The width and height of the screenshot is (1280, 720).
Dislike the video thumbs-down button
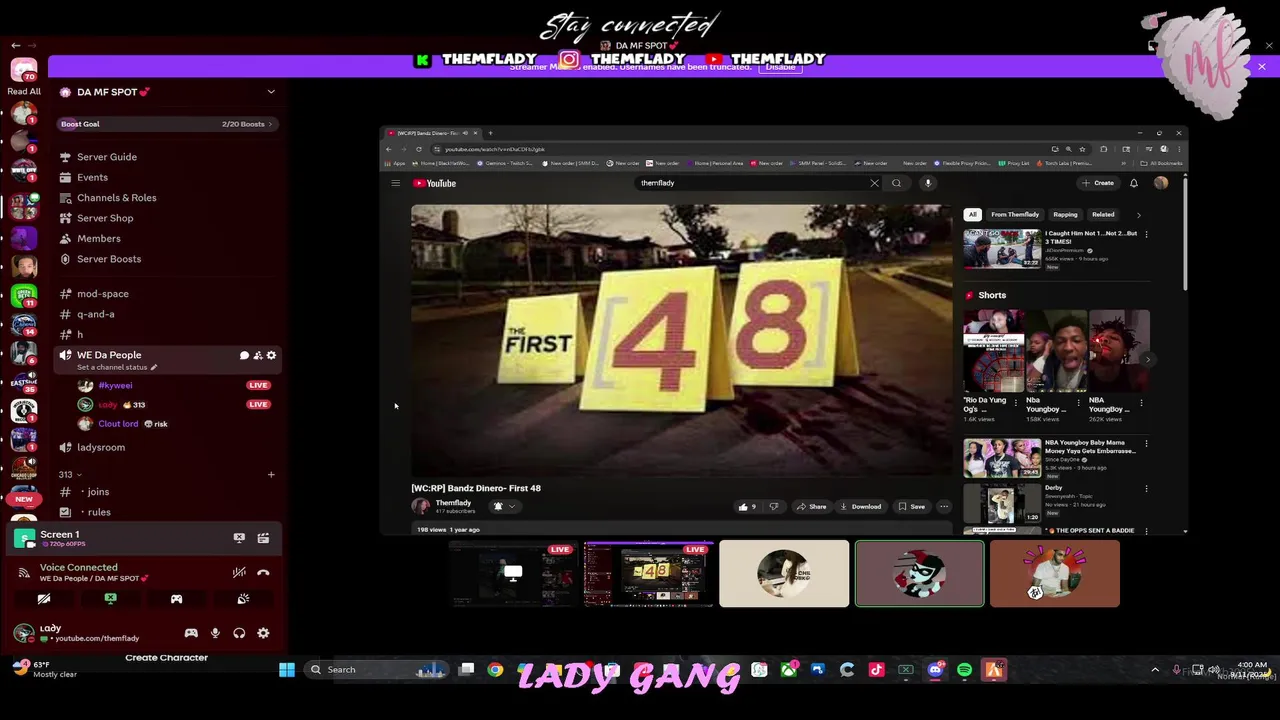click(x=773, y=507)
